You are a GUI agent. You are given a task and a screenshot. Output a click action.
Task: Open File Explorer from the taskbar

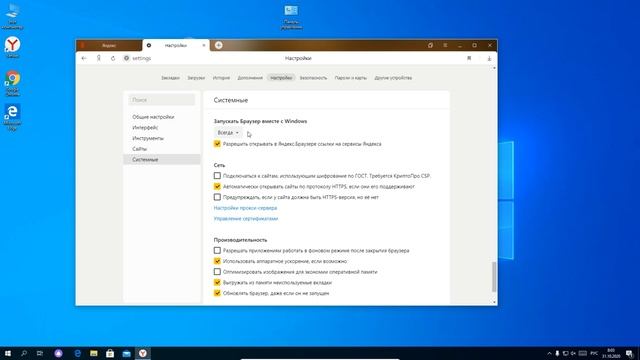click(x=94, y=353)
